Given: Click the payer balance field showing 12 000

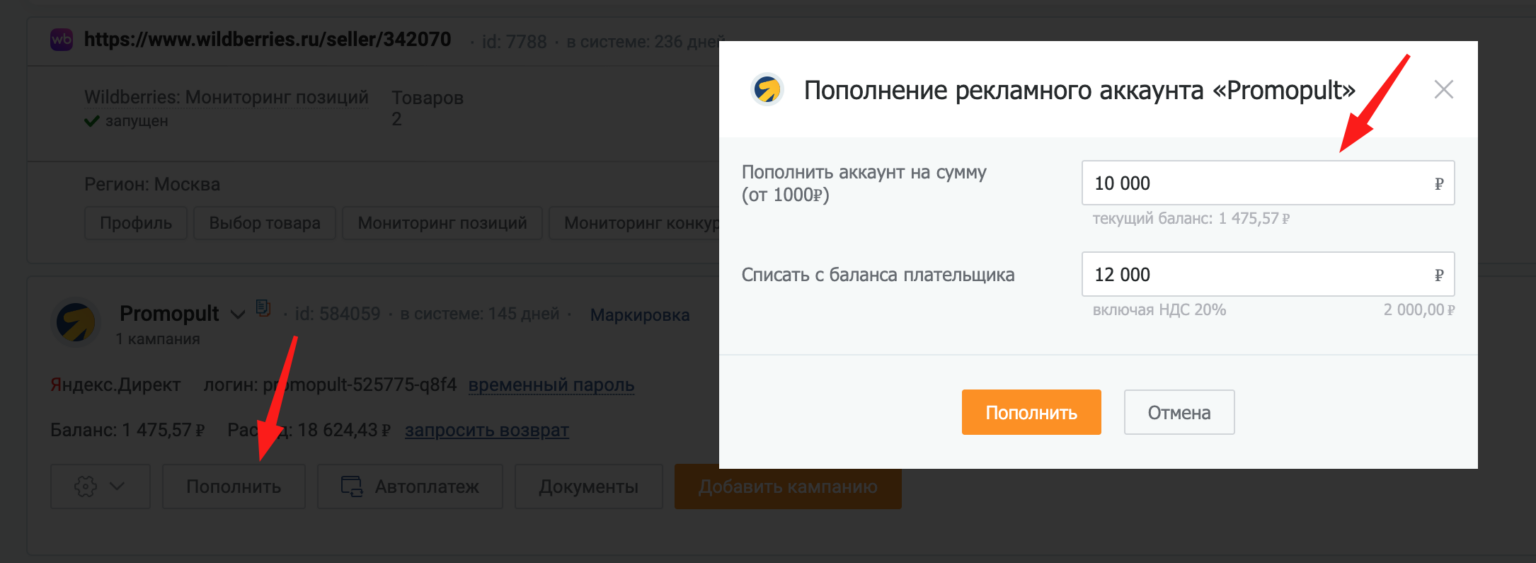Looking at the screenshot, I should (1260, 275).
